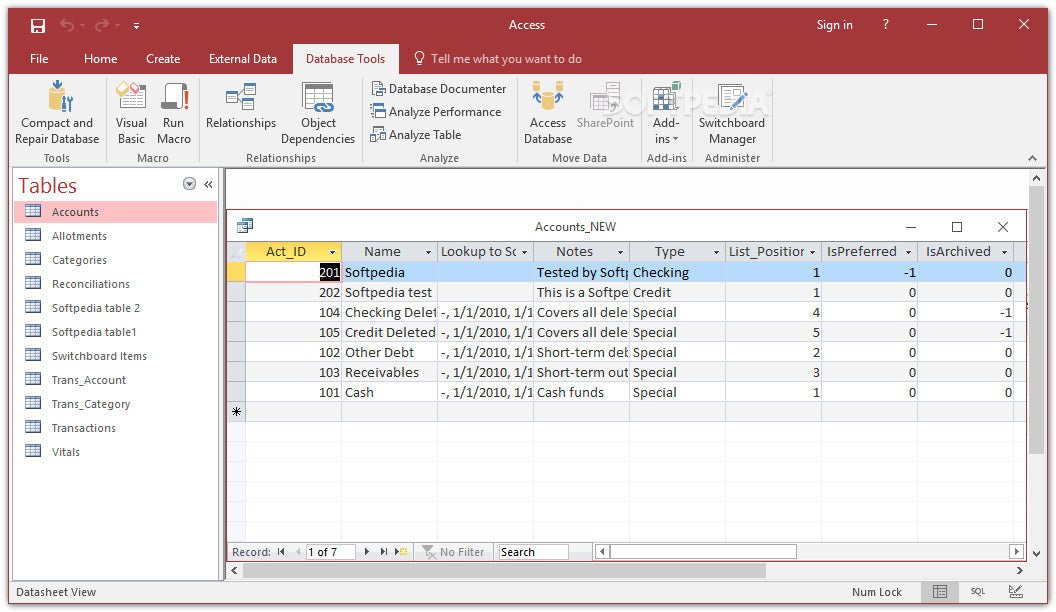Toggle No Filter on the record set
Viewport: 1056px width, 612px height.
pos(454,551)
